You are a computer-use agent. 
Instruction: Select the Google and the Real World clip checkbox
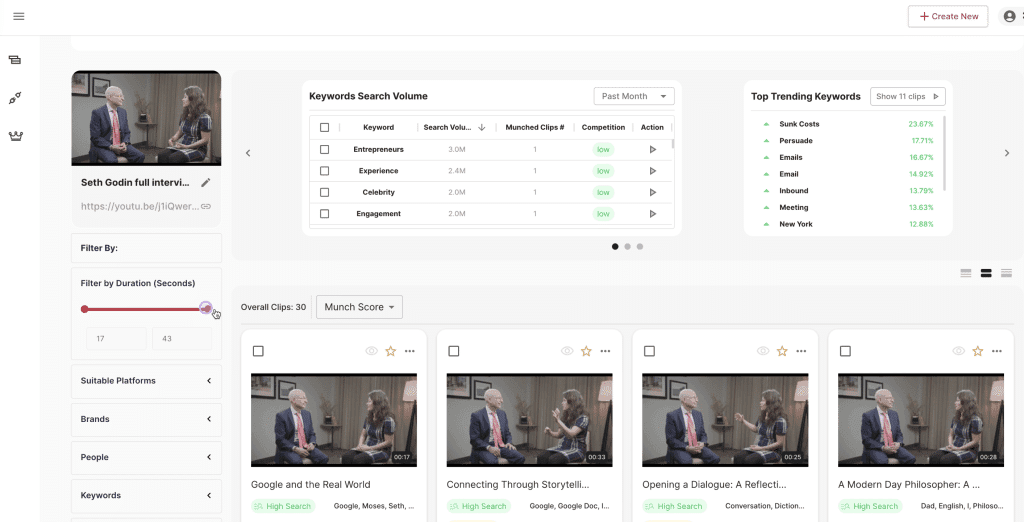(259, 351)
